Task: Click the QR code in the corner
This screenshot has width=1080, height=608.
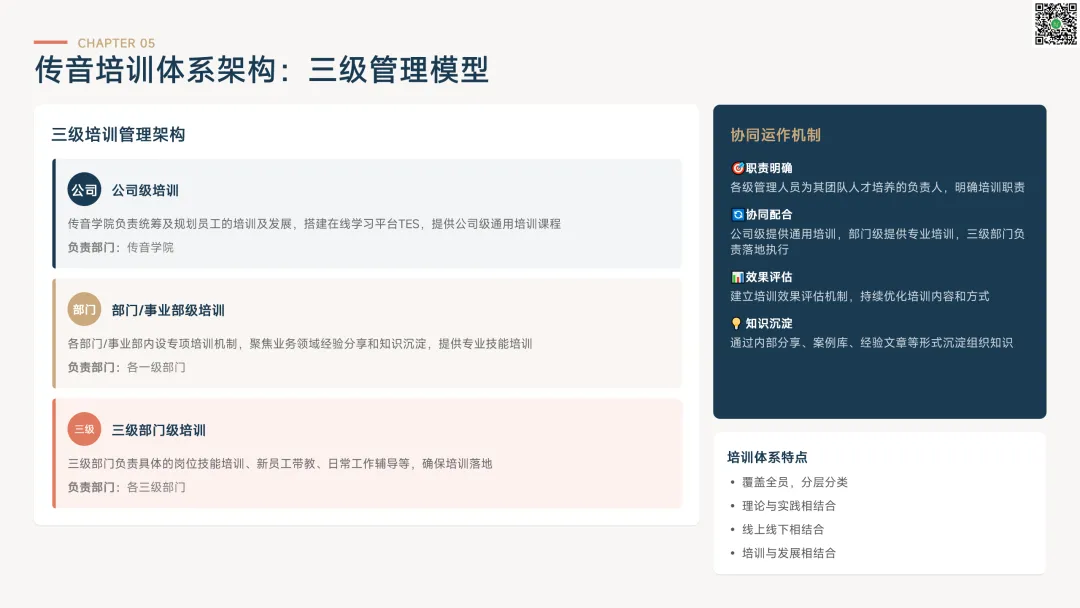Action: [x=1055, y=24]
